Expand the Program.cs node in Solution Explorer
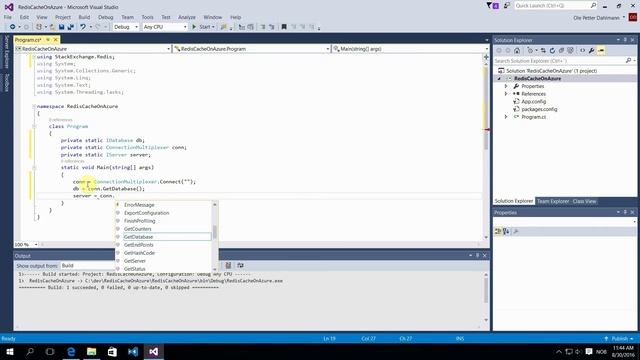 coord(506,117)
